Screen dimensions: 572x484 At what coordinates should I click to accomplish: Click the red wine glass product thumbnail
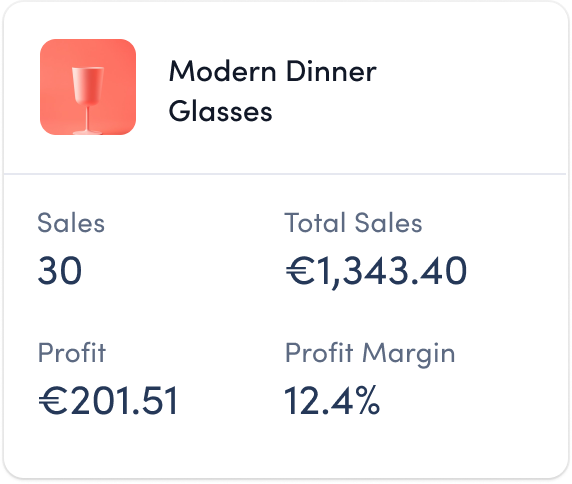coord(88,87)
